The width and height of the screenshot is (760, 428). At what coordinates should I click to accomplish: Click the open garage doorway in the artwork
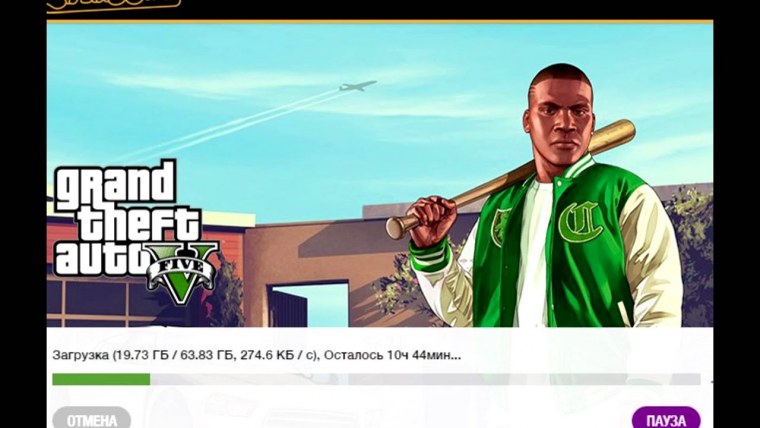pyautogui.click(x=308, y=304)
